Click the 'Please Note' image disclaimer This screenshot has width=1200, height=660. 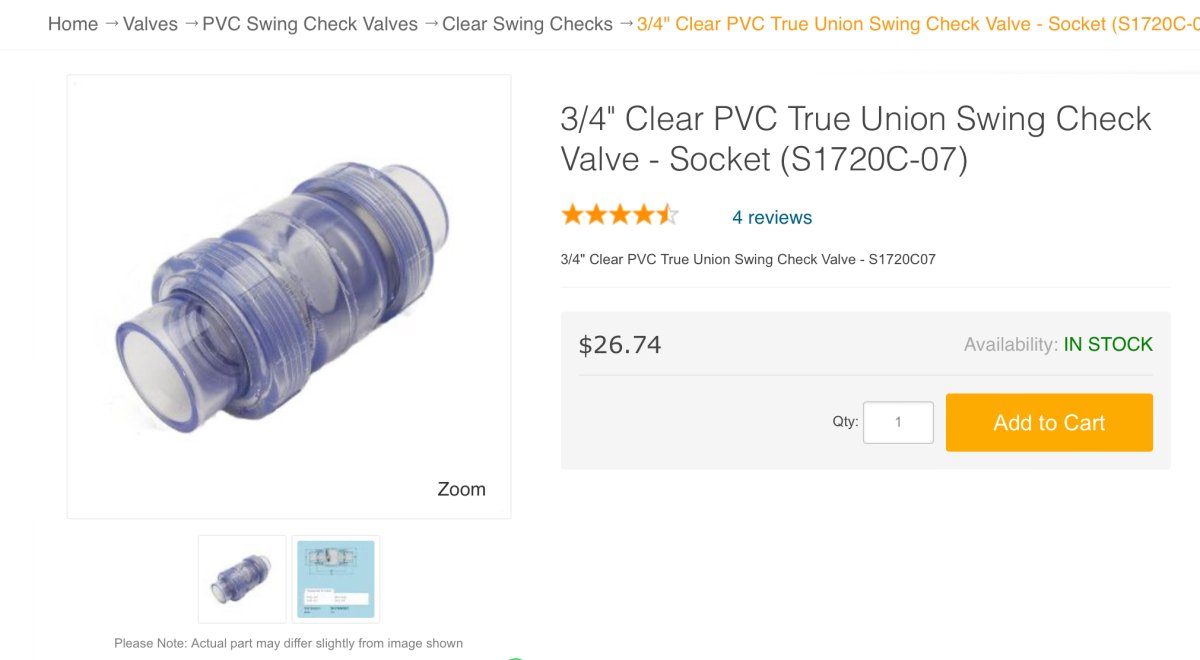(288, 643)
